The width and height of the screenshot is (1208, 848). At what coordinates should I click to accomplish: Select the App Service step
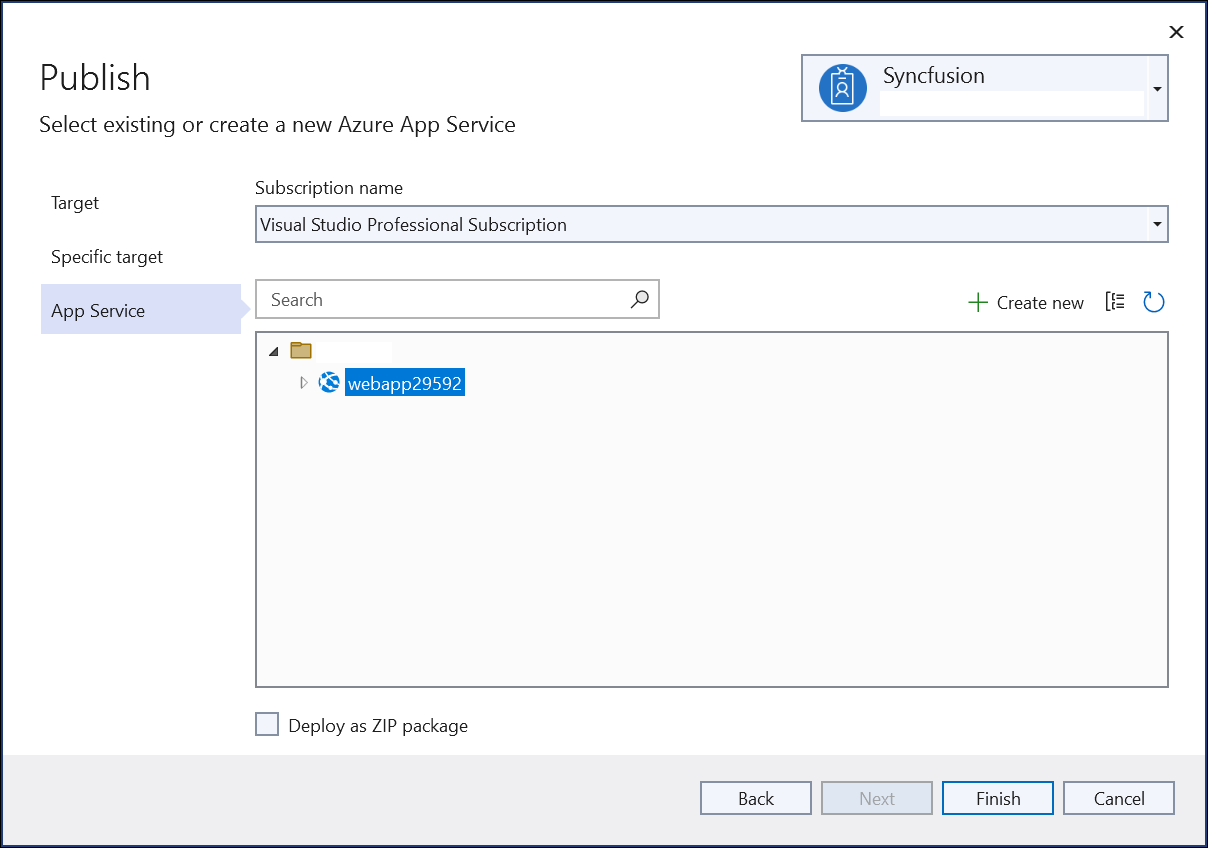98,311
